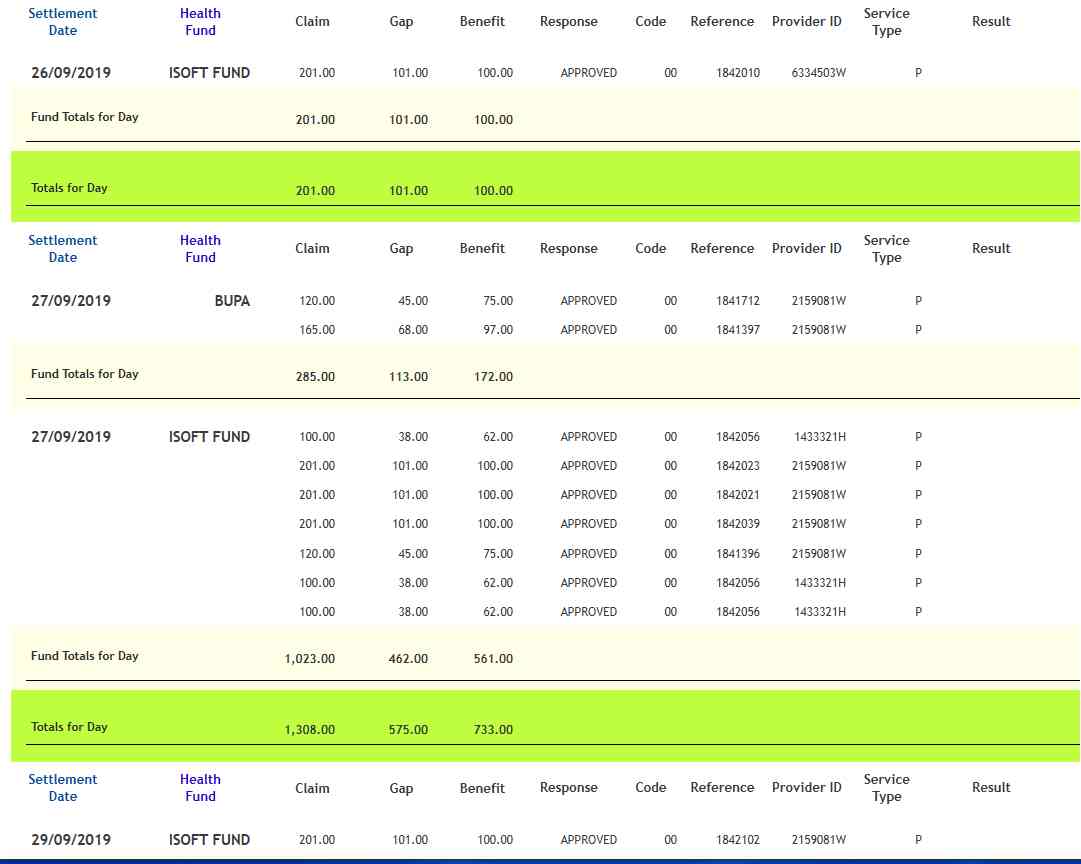The height and width of the screenshot is (864, 1081).
Task: Sort by Settlement Date header above the 26/09/2019 row
Action: click(x=63, y=21)
